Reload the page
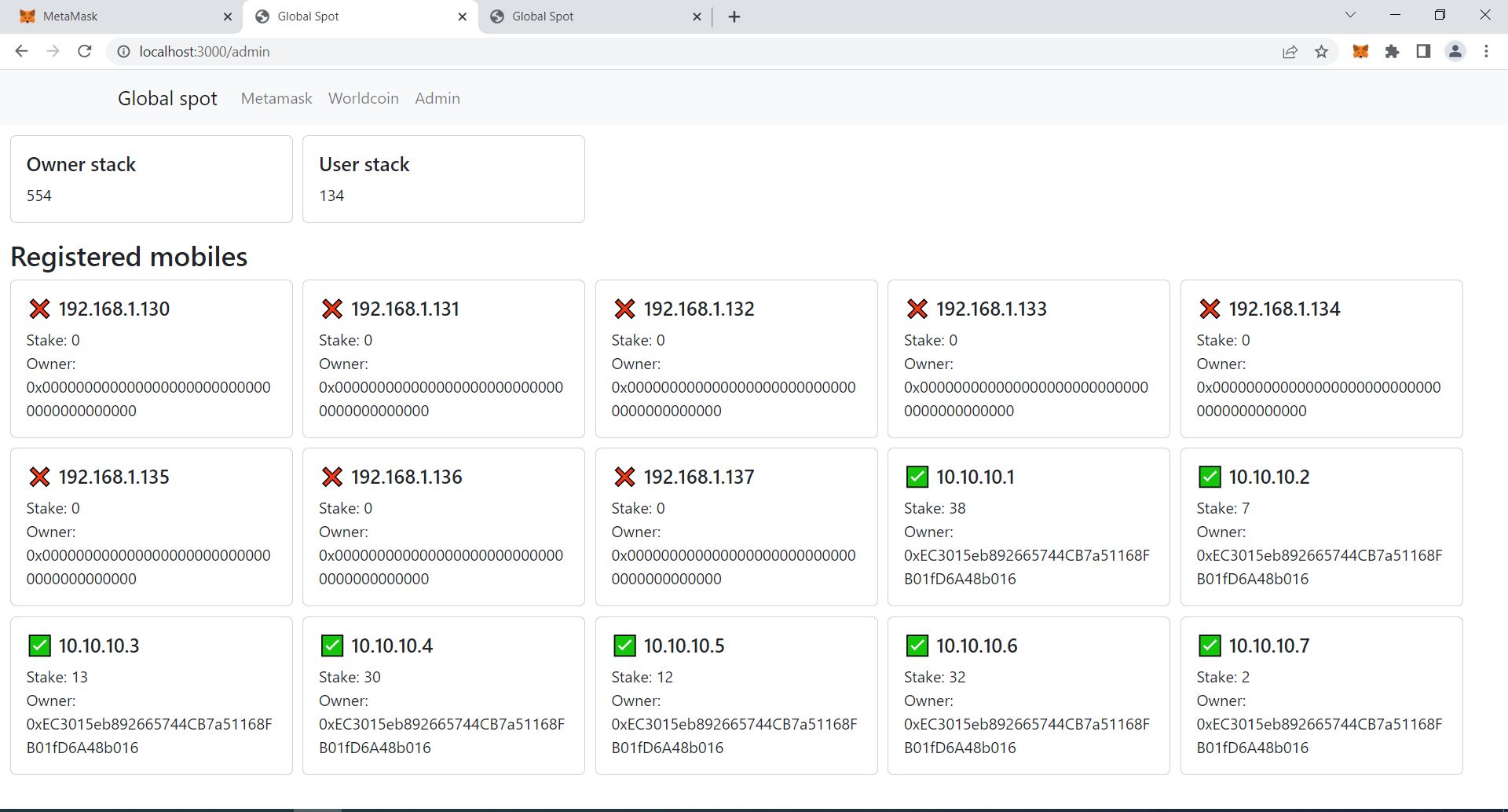Image resolution: width=1508 pixels, height=812 pixels. pyautogui.click(x=84, y=51)
